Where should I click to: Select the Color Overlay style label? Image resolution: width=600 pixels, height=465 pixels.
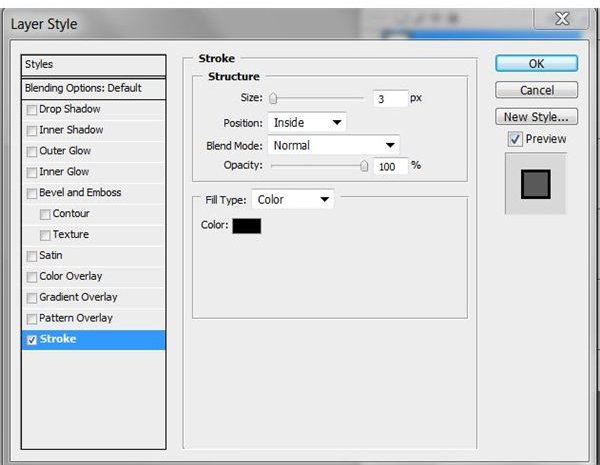pyautogui.click(x=71, y=276)
